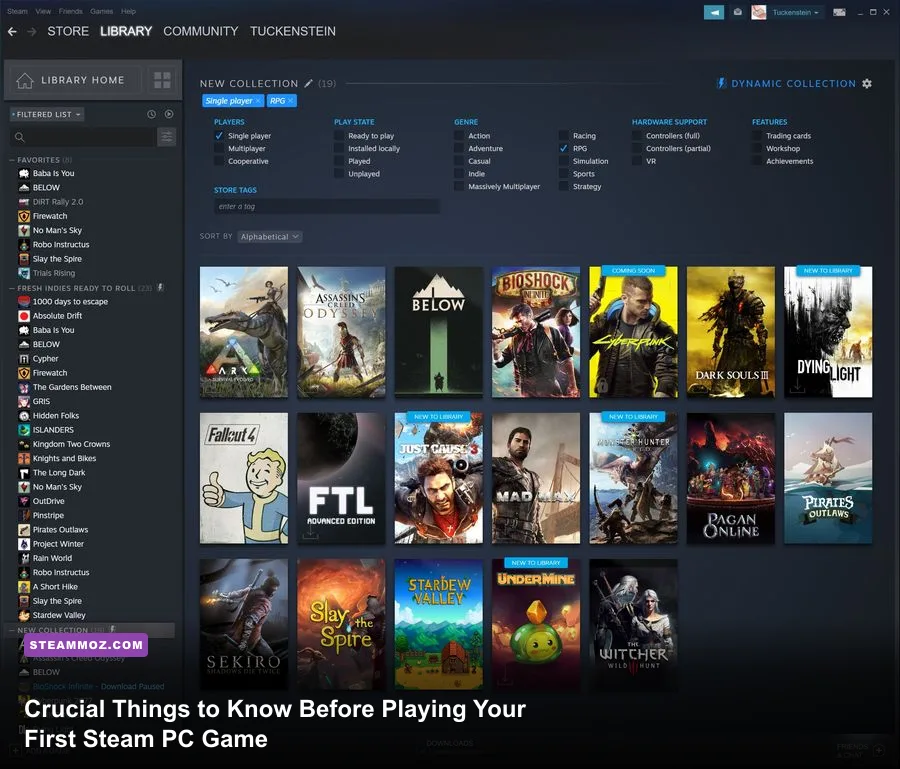Click the search magnifier icon
The height and width of the screenshot is (769, 900).
point(20,137)
